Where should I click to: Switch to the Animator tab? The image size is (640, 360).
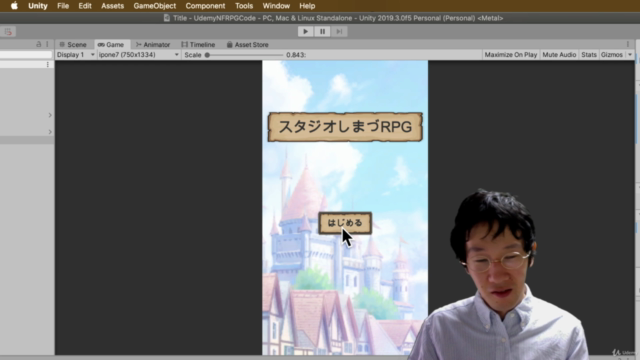click(153, 44)
